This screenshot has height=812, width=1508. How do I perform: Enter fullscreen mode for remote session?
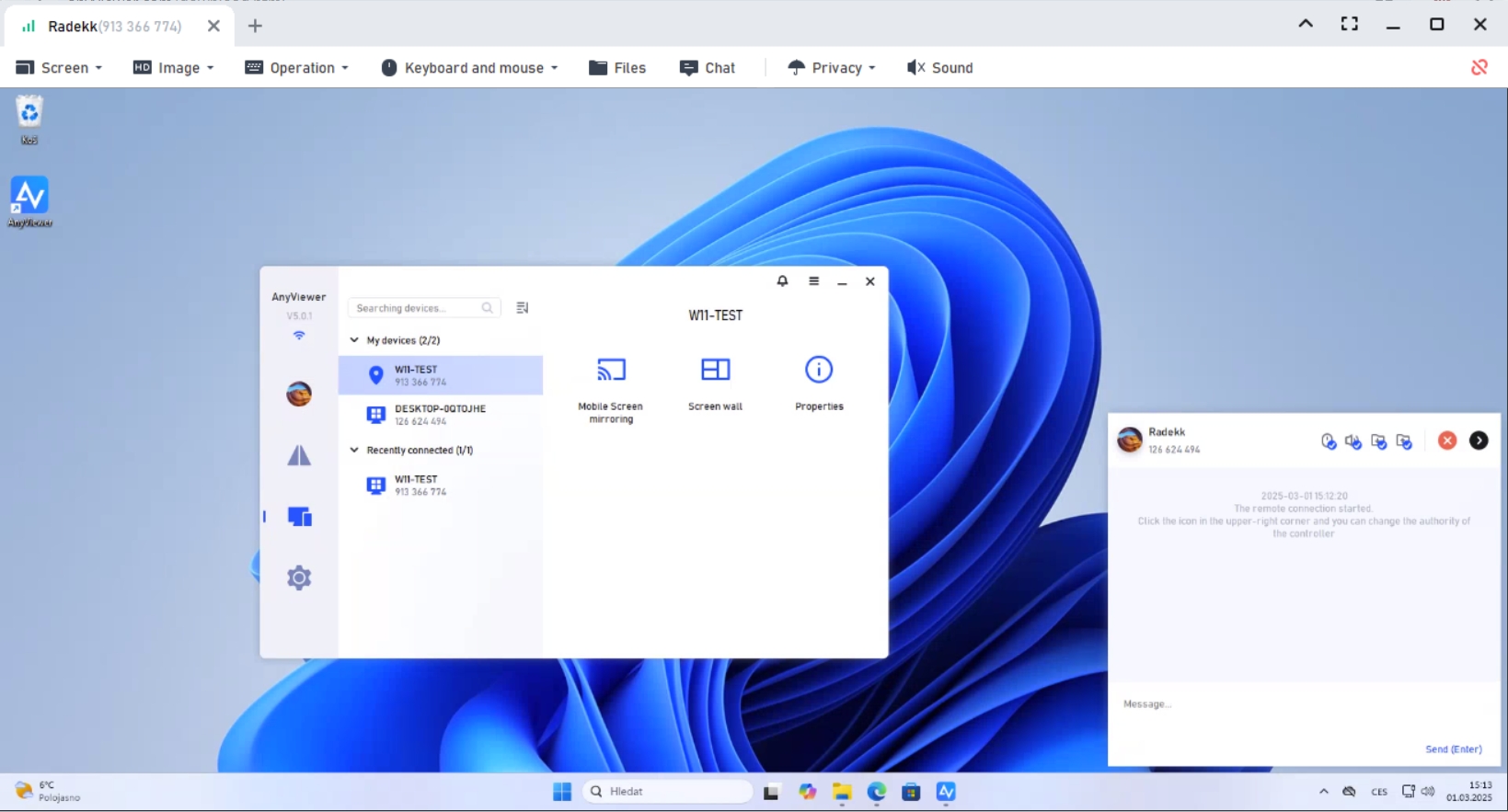pyautogui.click(x=1350, y=24)
